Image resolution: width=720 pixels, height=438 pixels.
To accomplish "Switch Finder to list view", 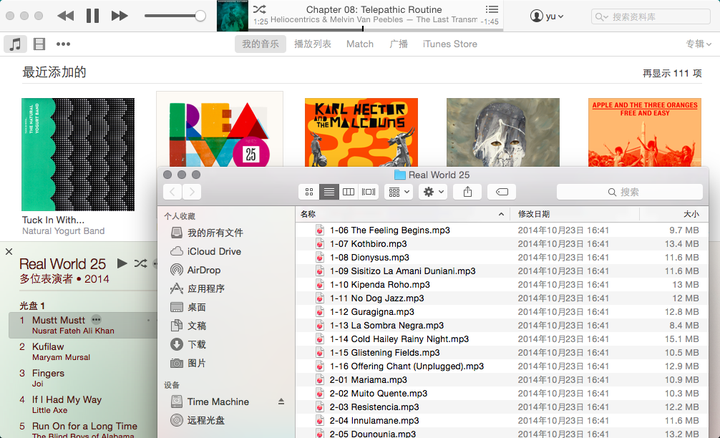I will 329,192.
